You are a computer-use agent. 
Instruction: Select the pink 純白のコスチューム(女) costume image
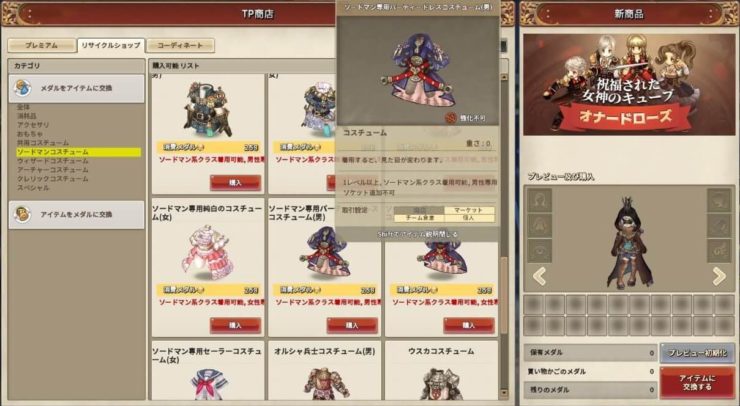208,253
